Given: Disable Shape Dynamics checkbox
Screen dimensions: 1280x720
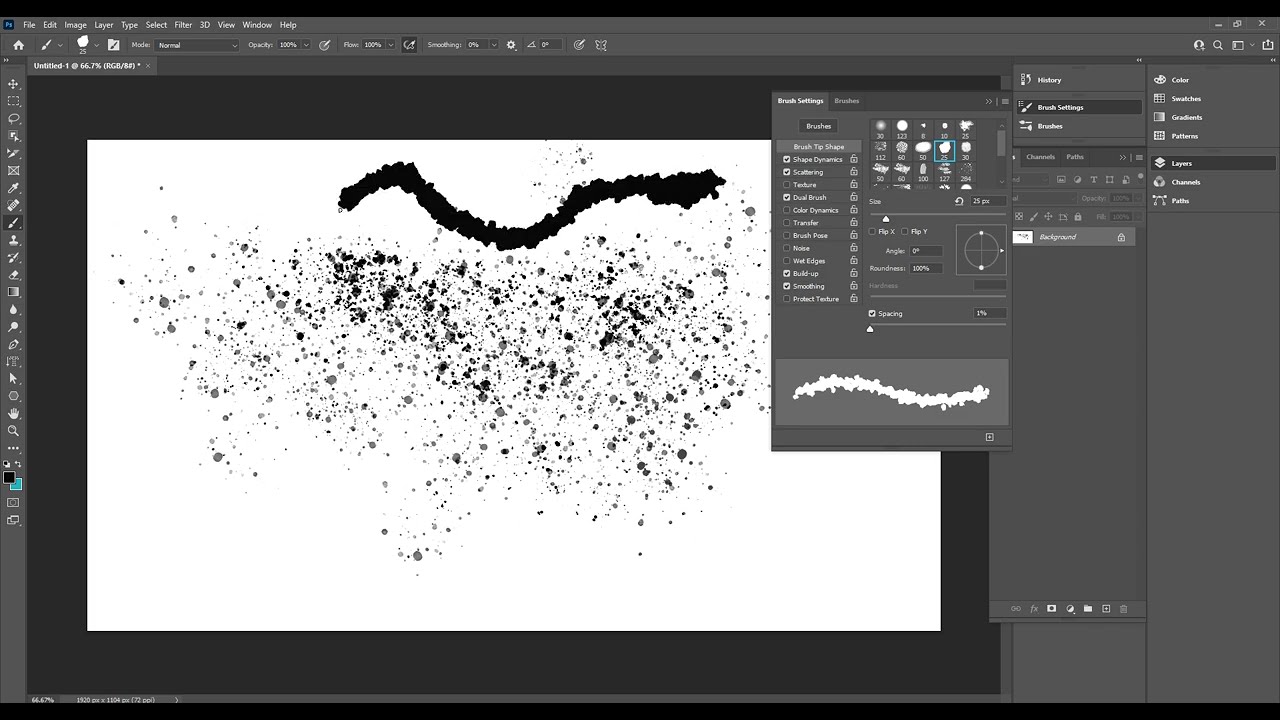Looking at the screenshot, I should [787, 159].
